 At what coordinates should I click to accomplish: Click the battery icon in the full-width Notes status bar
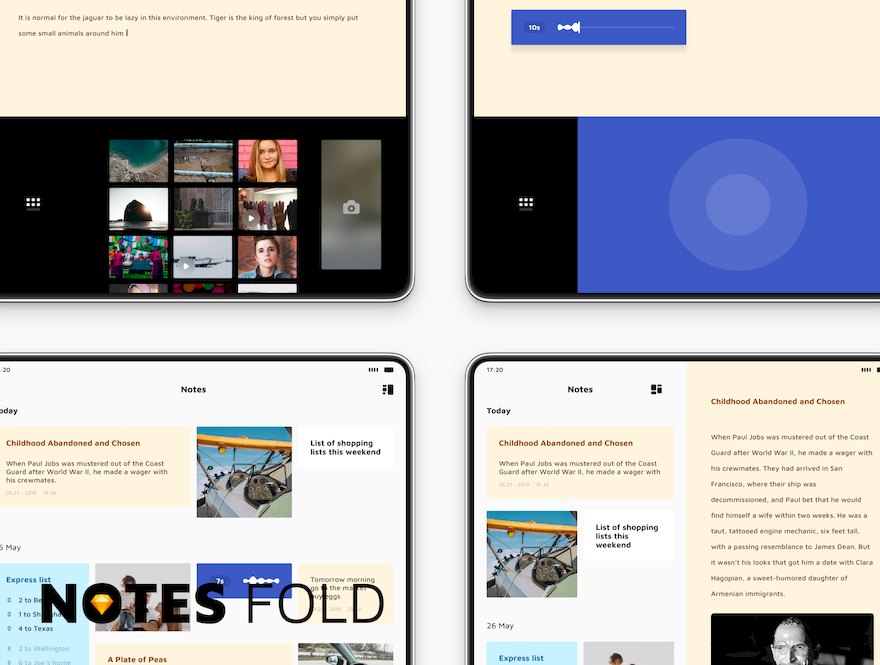pos(389,370)
